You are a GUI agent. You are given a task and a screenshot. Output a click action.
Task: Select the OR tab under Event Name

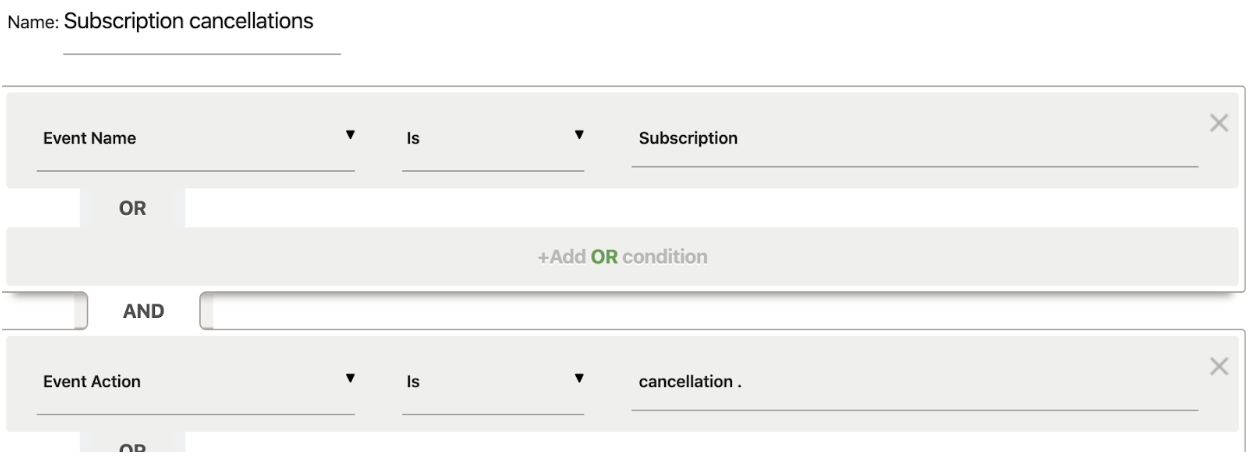click(x=135, y=211)
